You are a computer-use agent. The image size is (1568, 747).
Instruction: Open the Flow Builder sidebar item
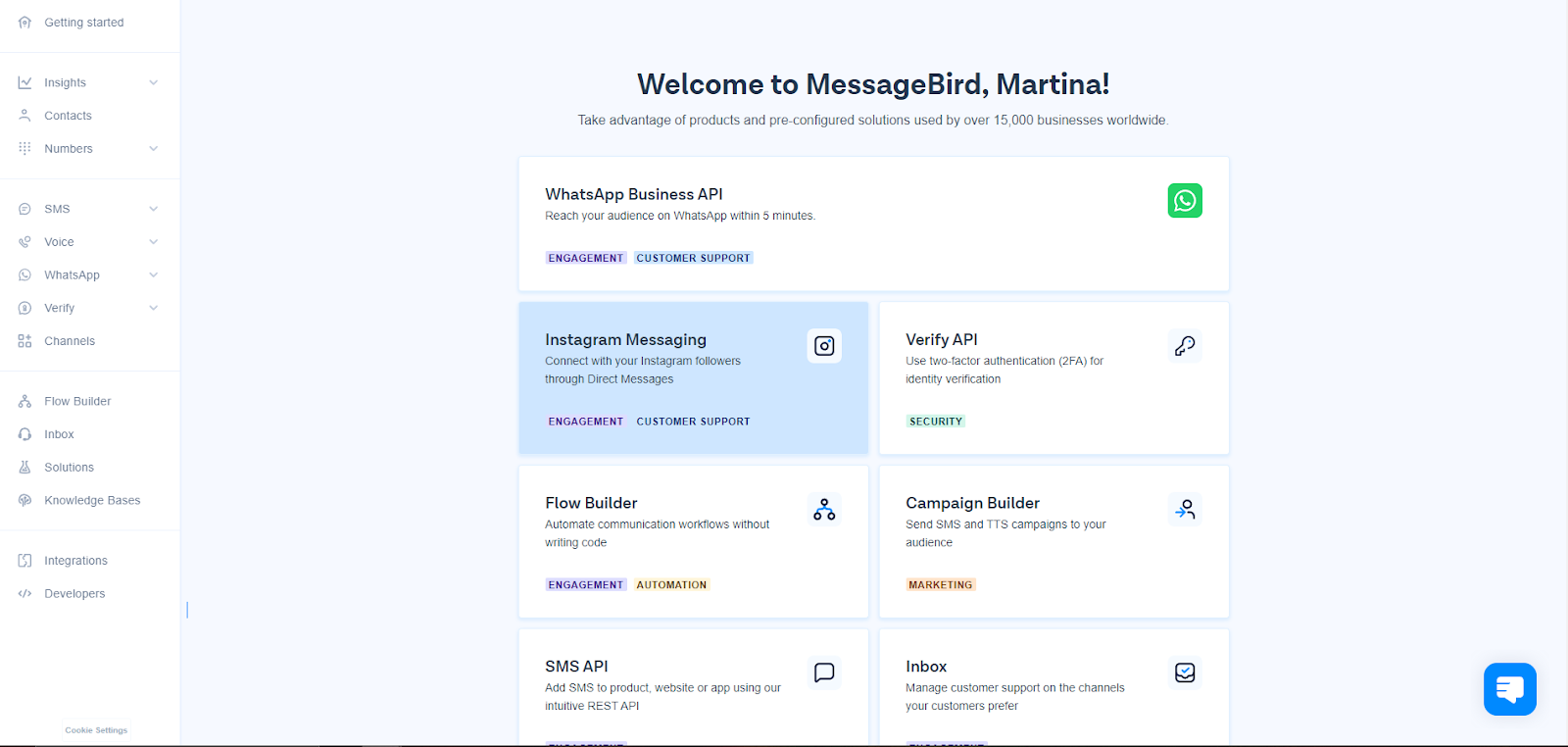pos(77,401)
